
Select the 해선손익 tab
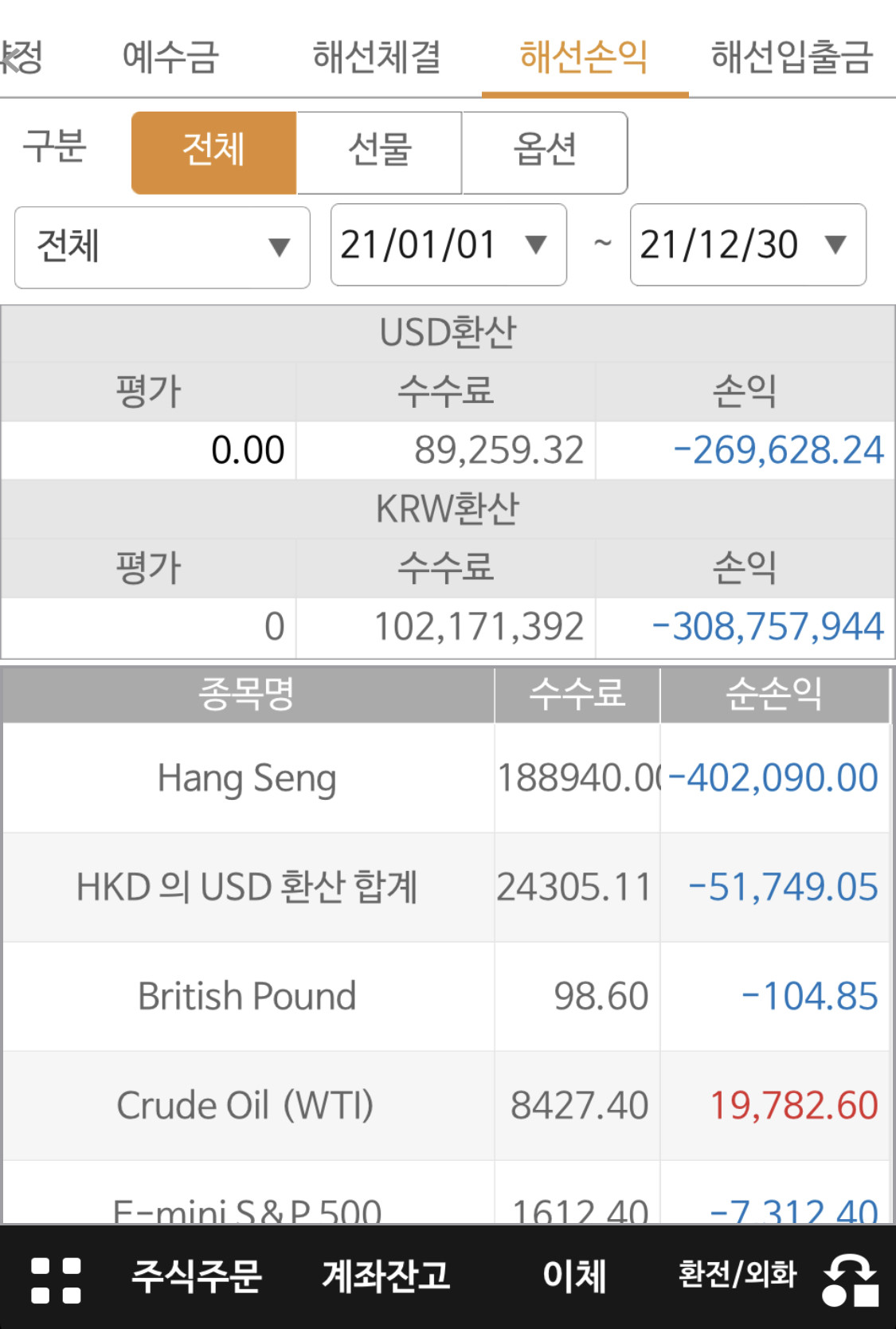tap(585, 57)
